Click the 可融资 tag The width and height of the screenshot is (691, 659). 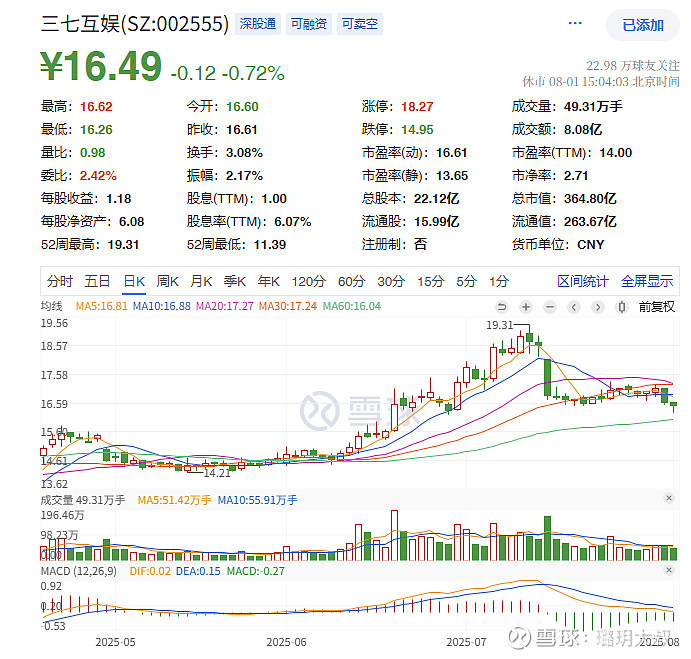tap(309, 23)
